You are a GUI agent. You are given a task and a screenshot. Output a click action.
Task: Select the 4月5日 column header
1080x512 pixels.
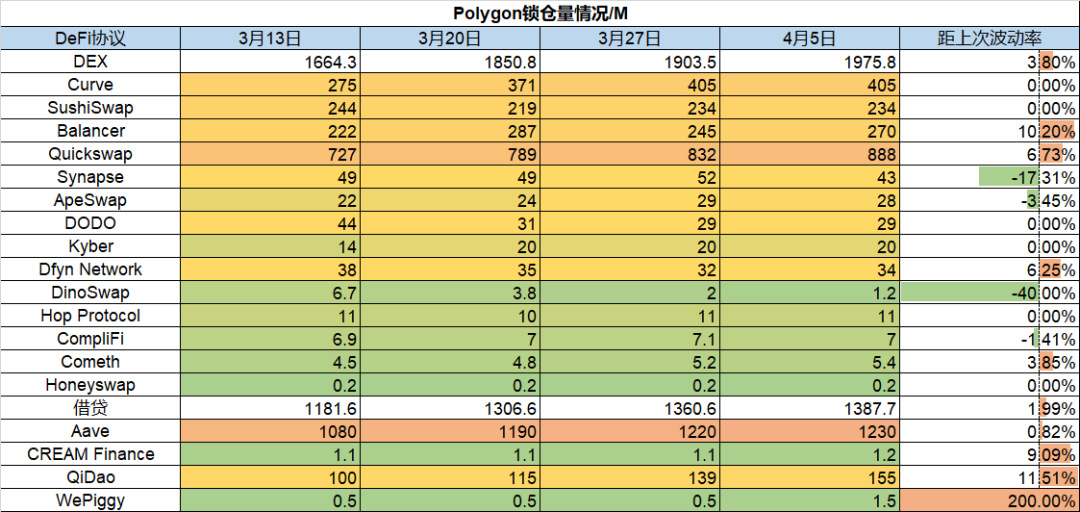coord(809,38)
